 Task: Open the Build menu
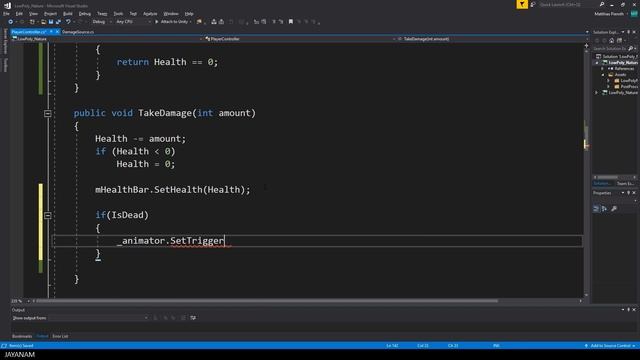(68, 13)
